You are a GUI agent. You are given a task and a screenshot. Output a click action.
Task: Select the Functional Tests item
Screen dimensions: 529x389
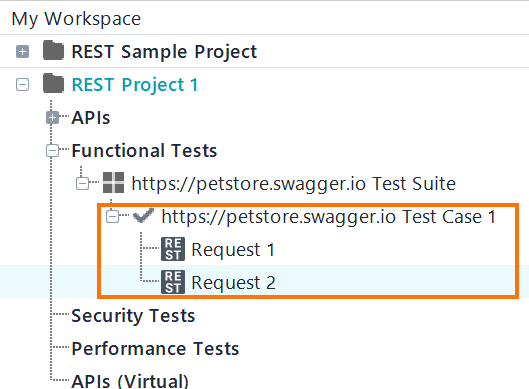point(144,151)
